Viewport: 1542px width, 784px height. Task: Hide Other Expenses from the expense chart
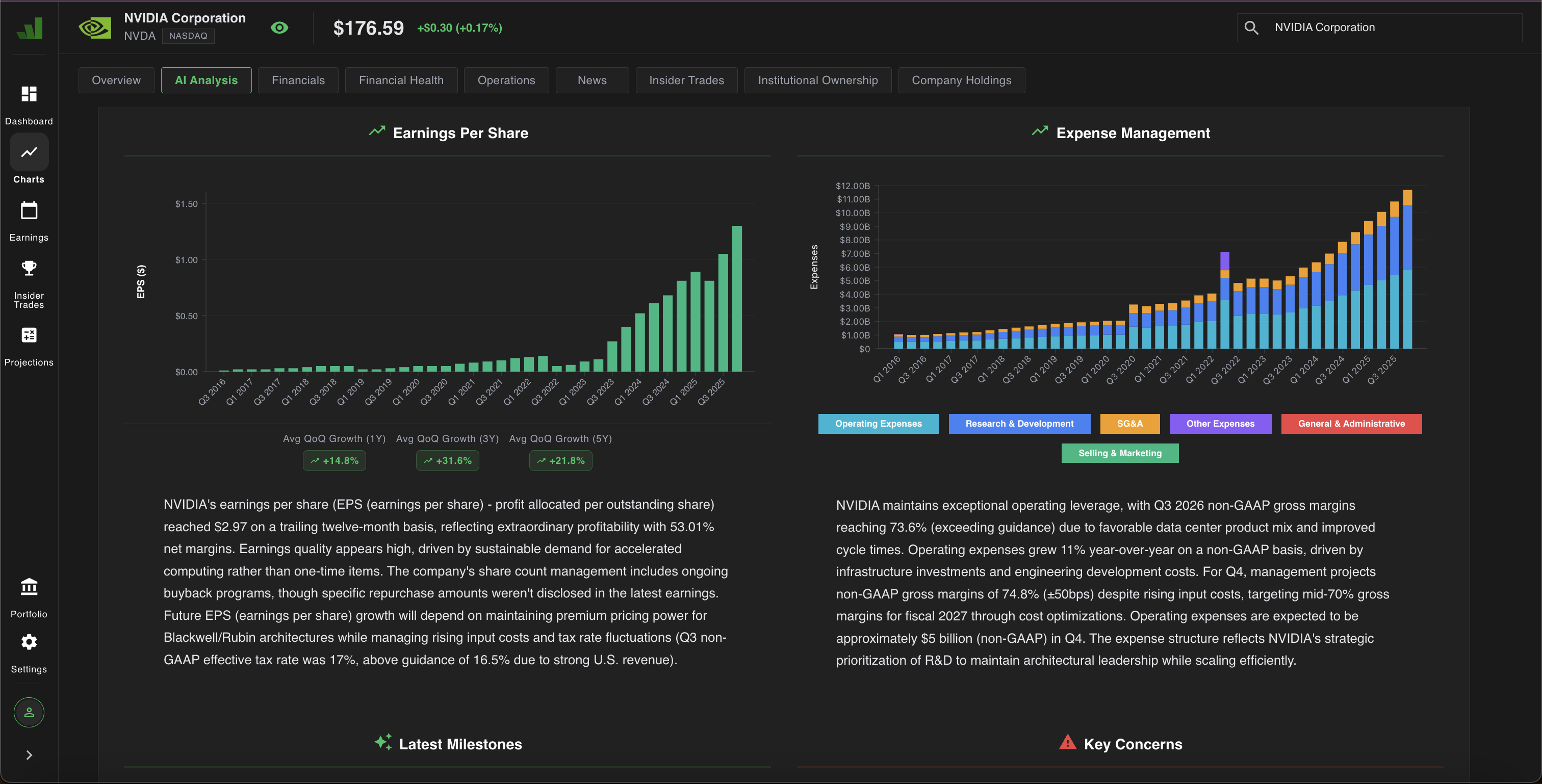tap(1220, 424)
